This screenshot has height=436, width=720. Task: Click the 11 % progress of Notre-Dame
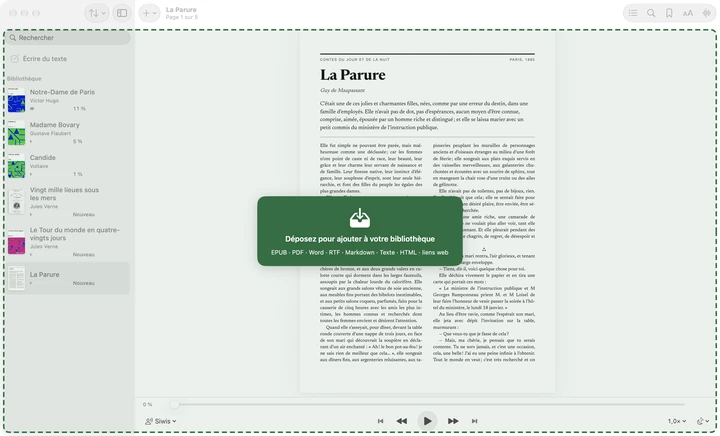79,109
